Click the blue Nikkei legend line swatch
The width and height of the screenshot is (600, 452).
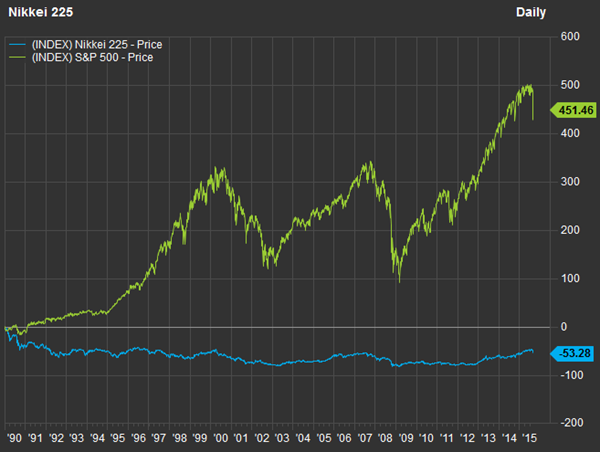[x=17, y=45]
